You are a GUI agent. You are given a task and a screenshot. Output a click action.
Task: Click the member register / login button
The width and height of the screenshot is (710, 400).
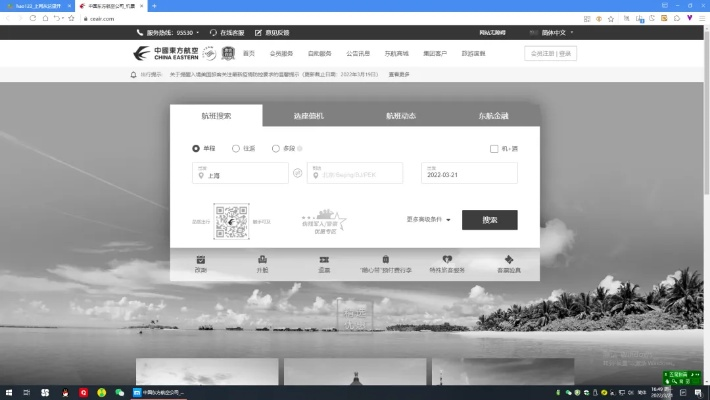point(551,53)
